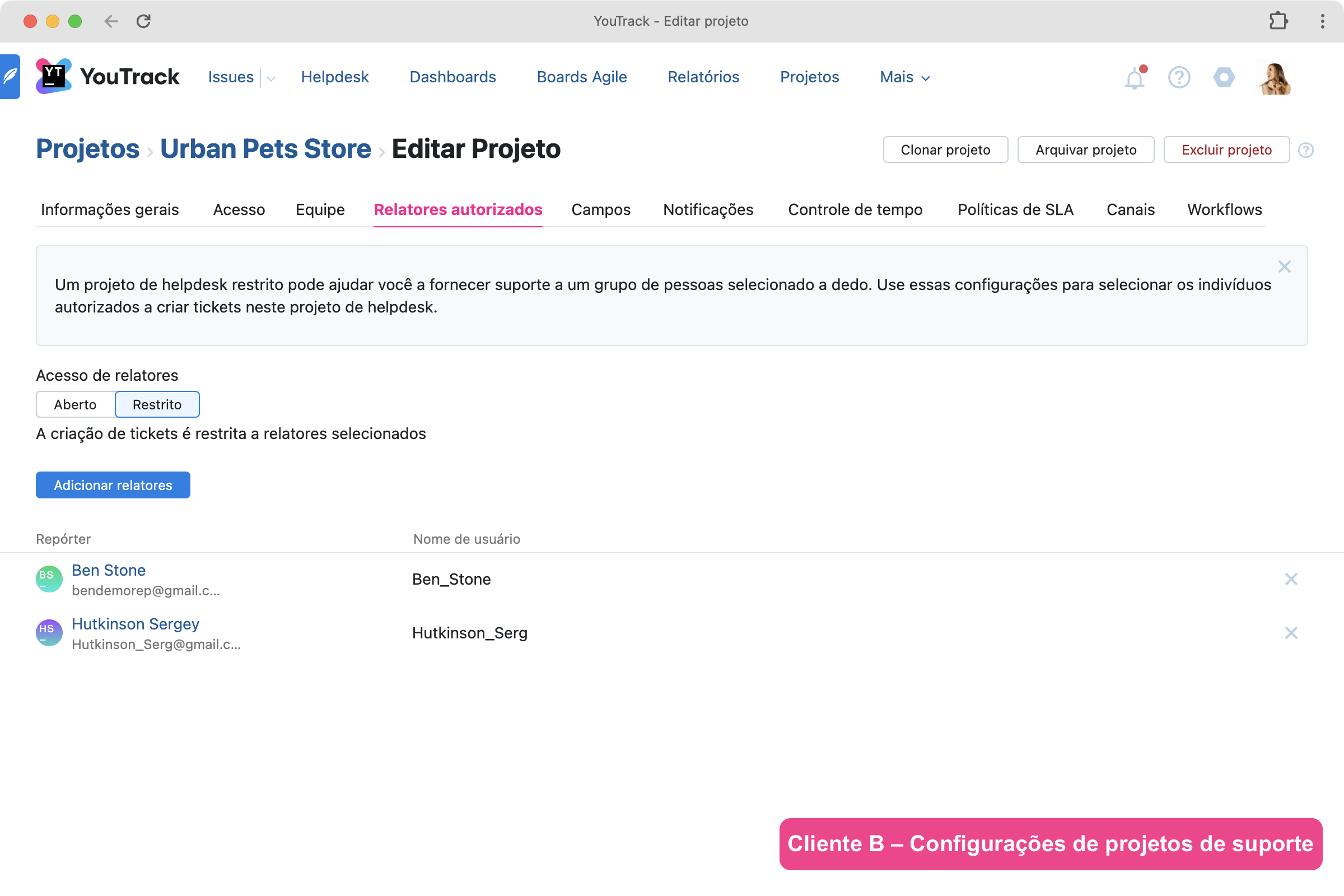Open the administration settings hexagon icon
The width and height of the screenshot is (1344, 896).
coord(1224,77)
